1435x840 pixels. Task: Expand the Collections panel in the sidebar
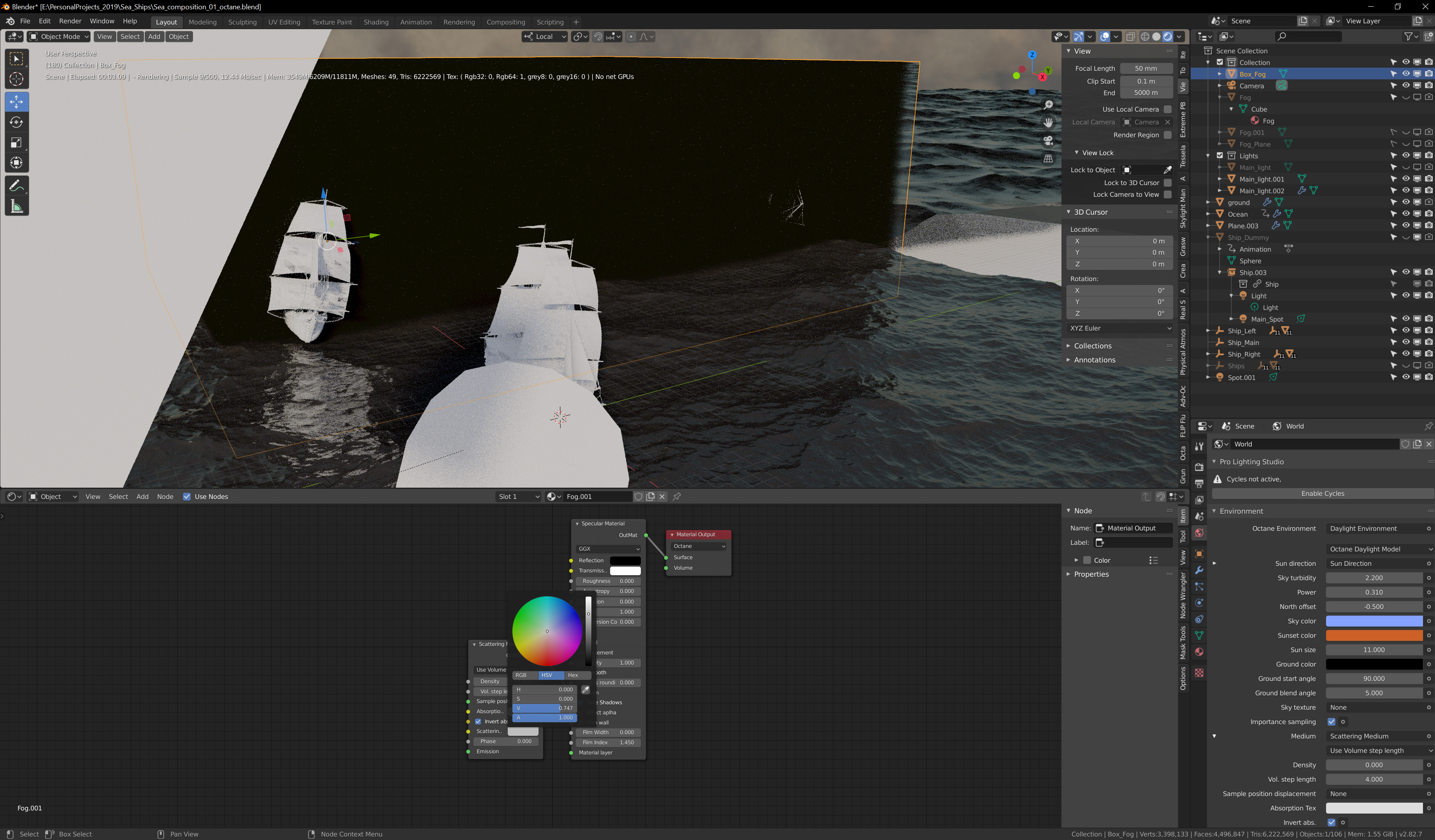[1092, 346]
